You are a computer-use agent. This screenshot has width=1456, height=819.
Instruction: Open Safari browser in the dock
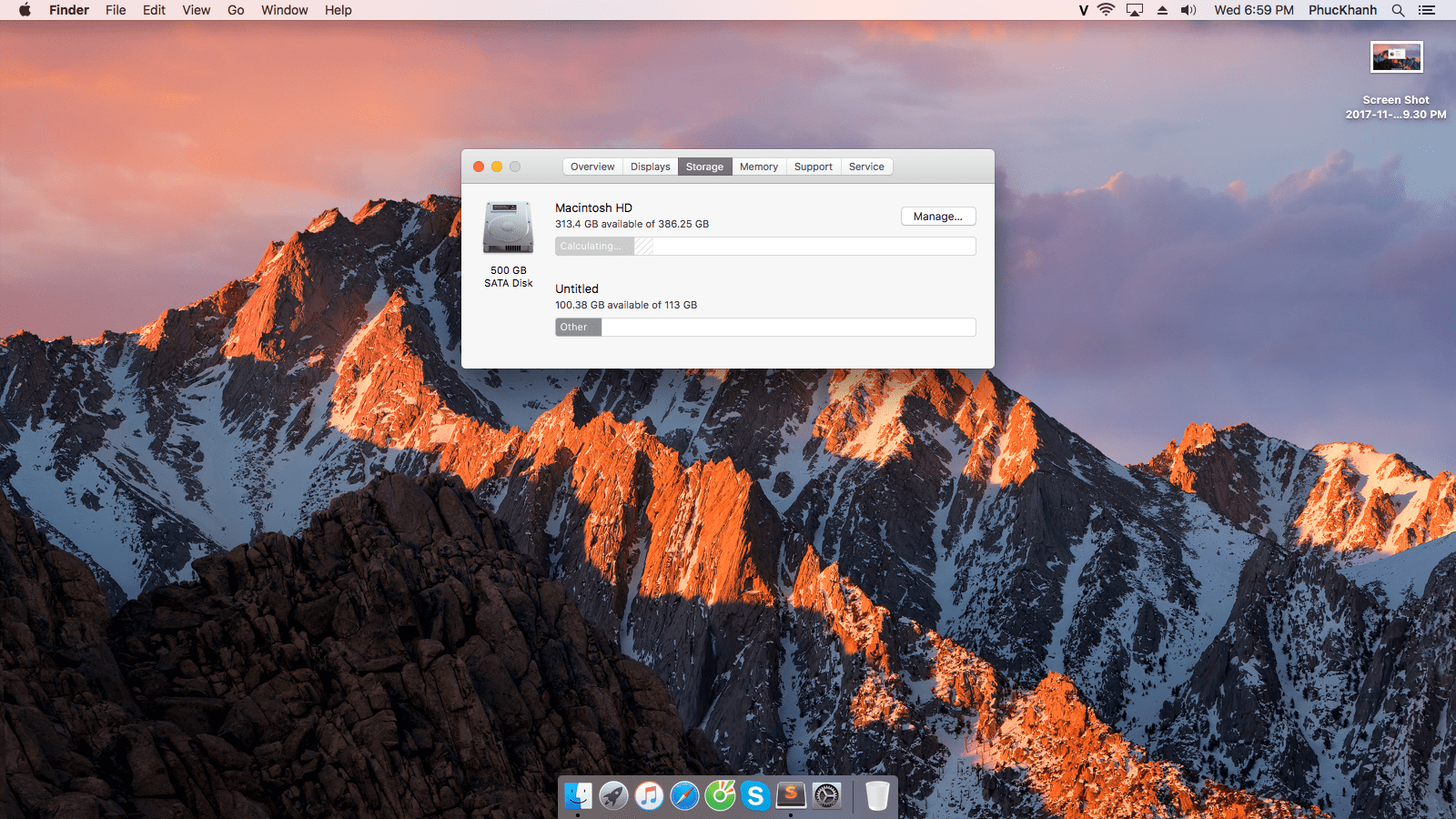coord(684,795)
